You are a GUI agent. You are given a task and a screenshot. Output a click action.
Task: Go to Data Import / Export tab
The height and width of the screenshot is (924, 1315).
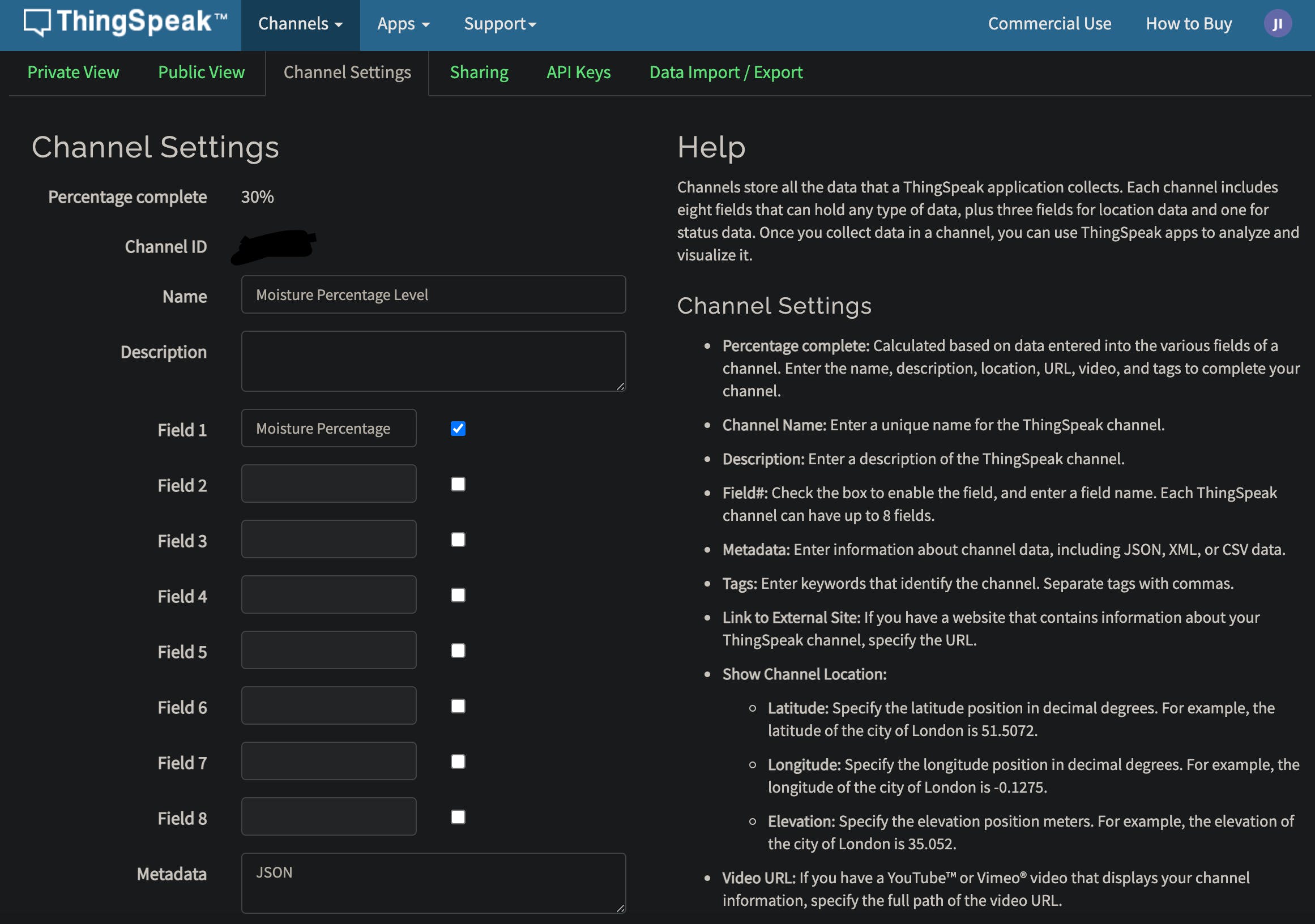pyautogui.click(x=725, y=72)
